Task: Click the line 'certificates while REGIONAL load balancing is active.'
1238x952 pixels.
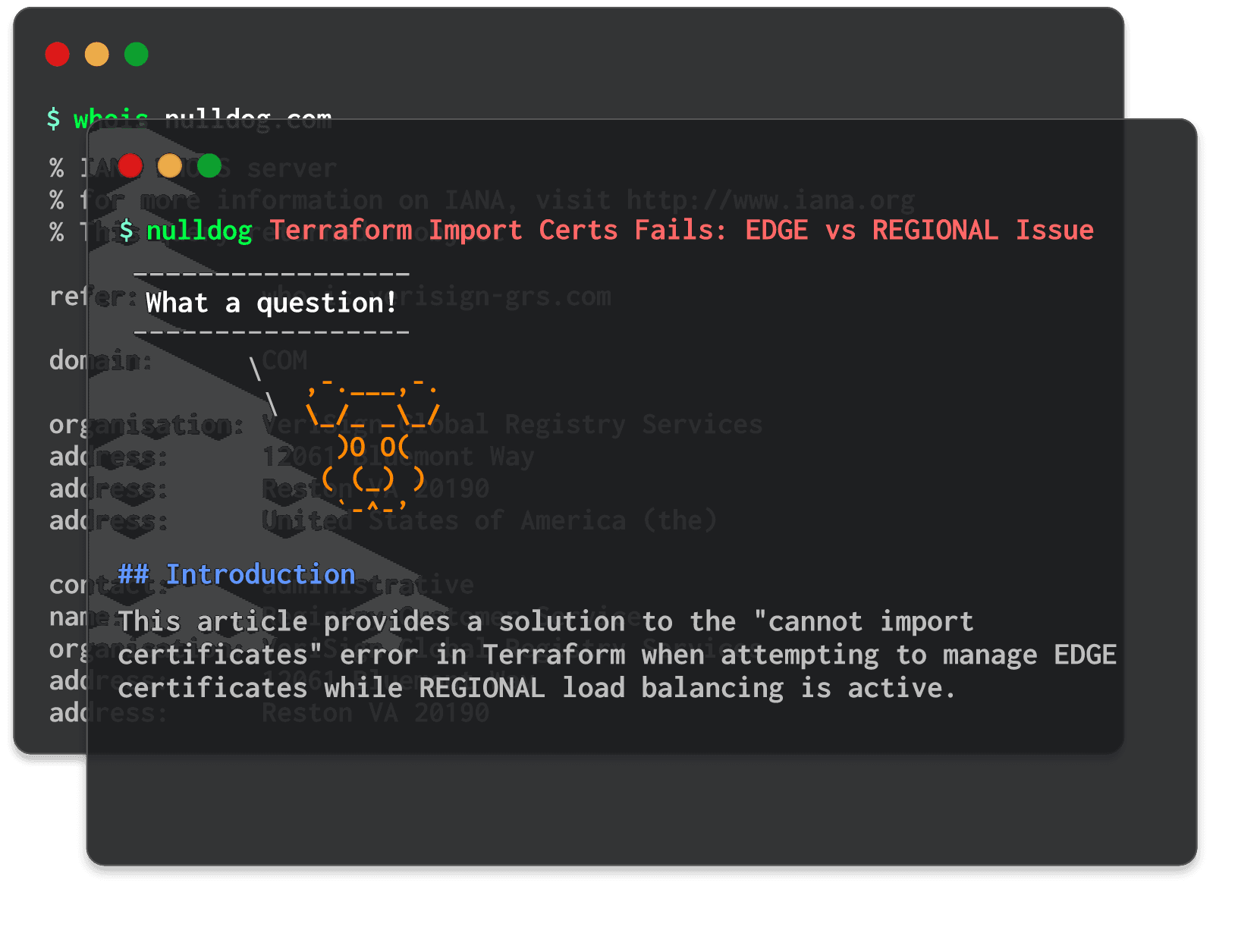Action: (536, 688)
